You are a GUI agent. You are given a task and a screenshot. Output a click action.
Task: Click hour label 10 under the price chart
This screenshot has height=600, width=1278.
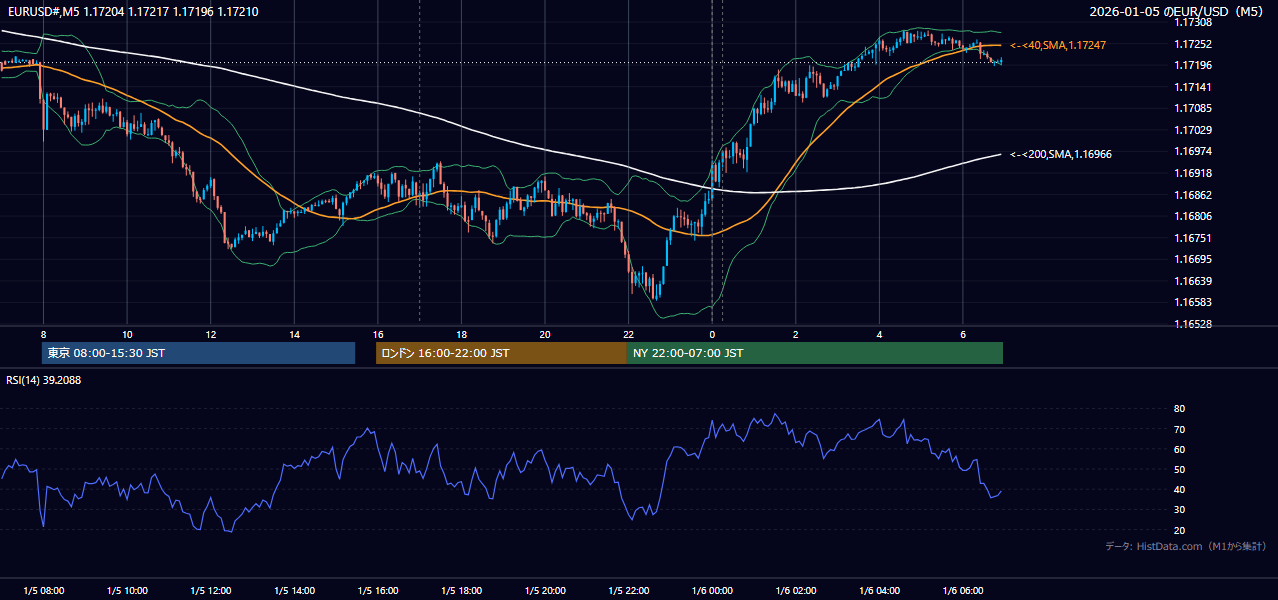[x=127, y=334]
